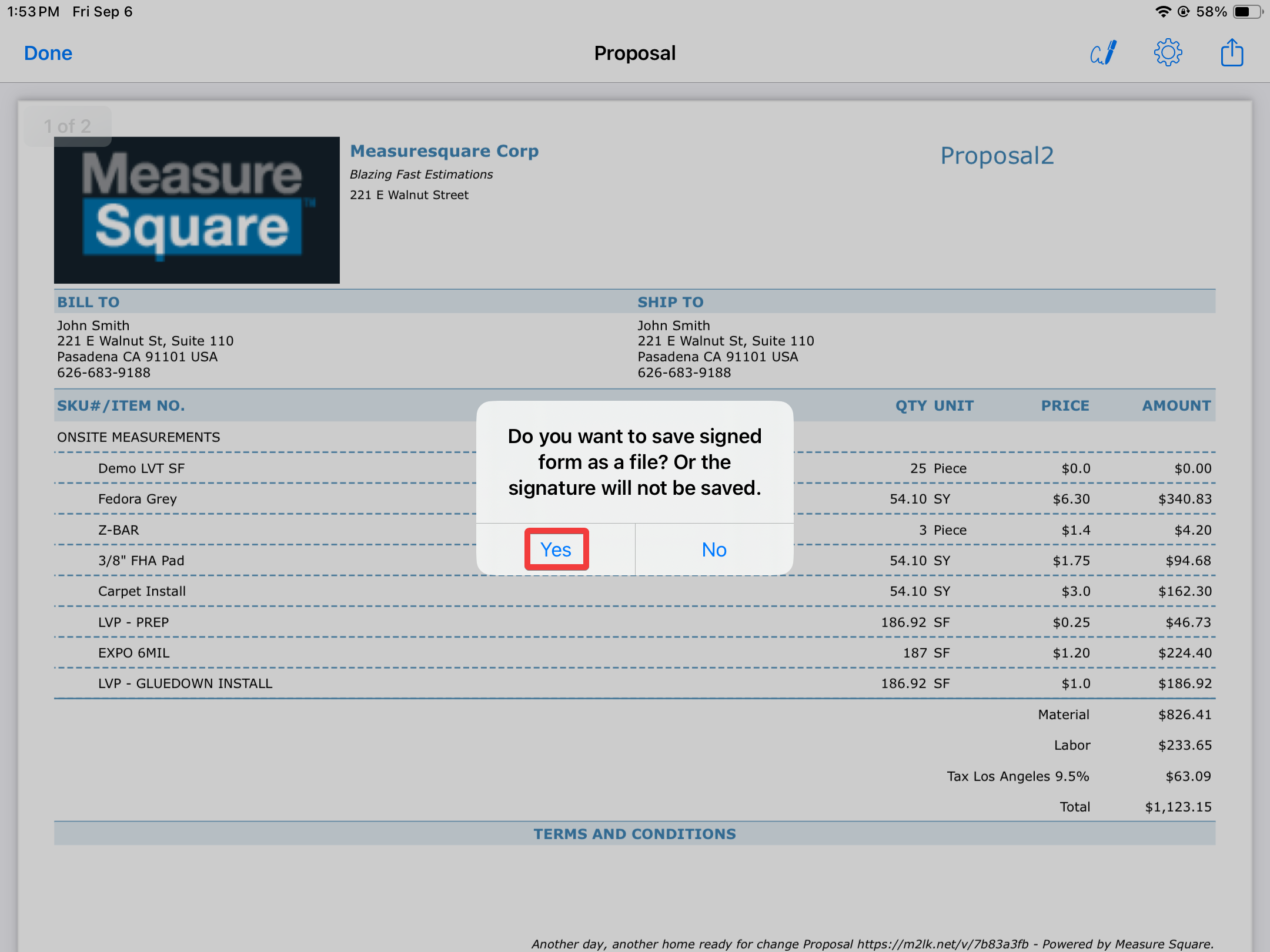Viewport: 1270px width, 952px height.
Task: Tap the Proposal2 document title
Action: point(997,156)
